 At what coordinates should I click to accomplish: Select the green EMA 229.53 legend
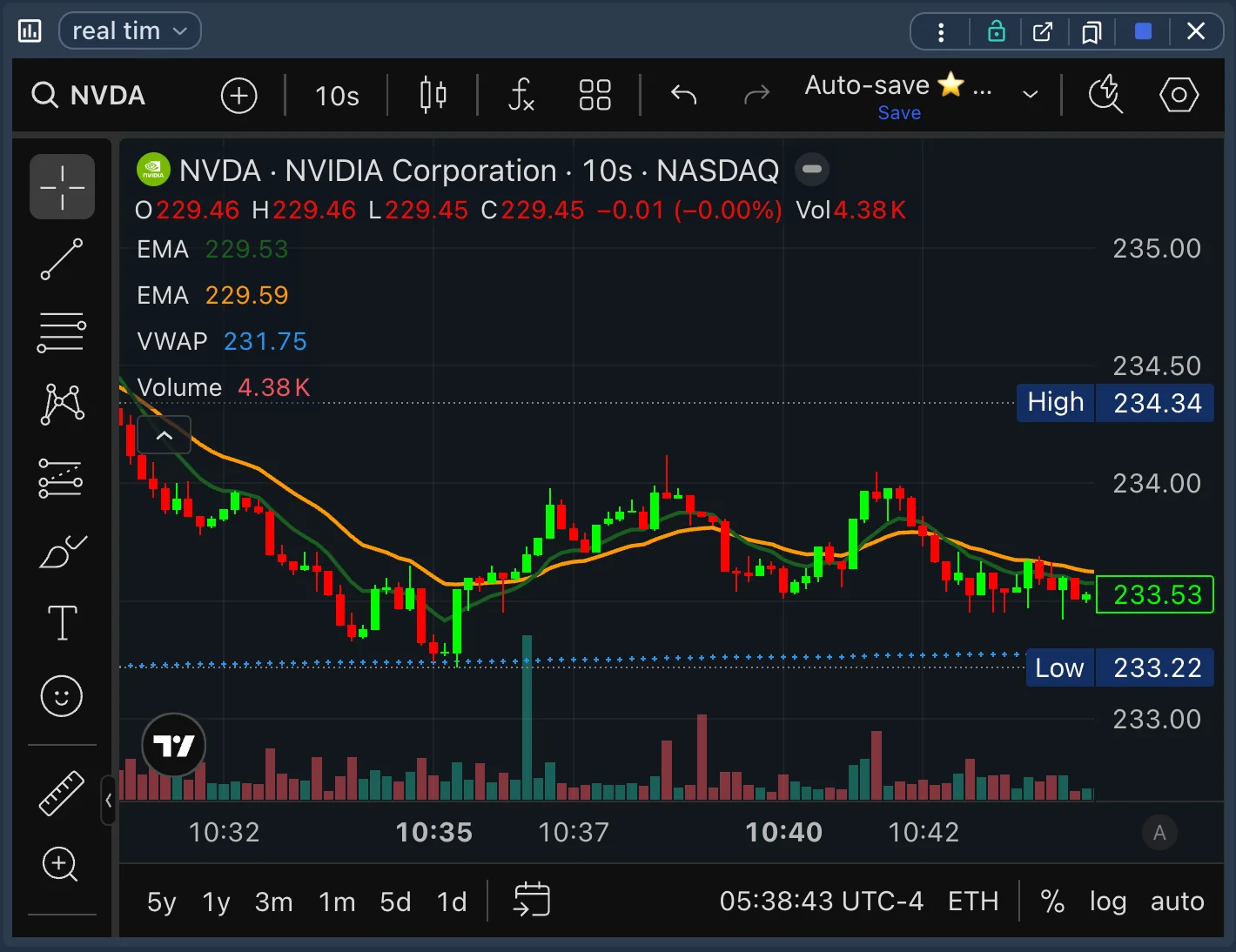point(212,250)
